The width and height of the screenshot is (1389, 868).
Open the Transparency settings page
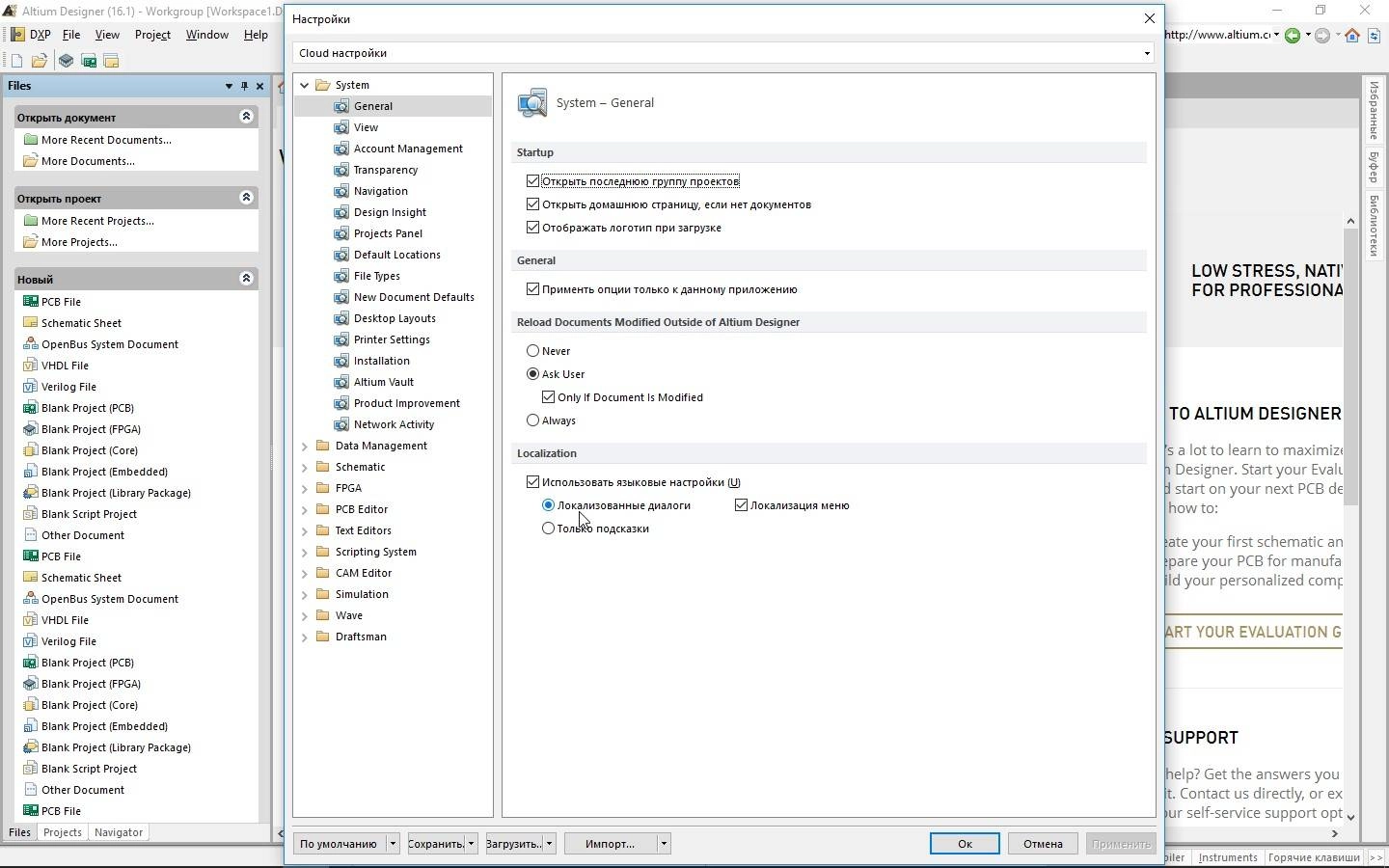[x=386, y=170]
